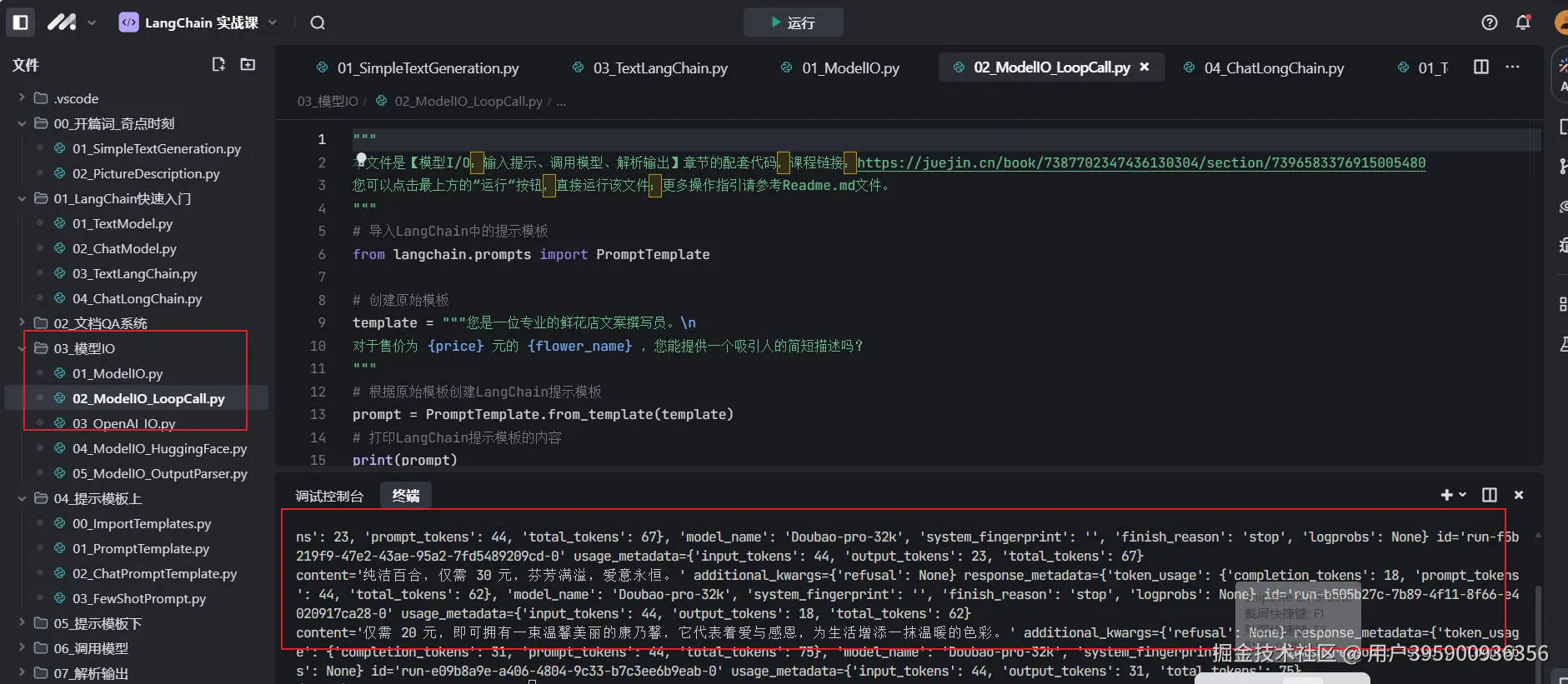This screenshot has height=684, width=1568.
Task: Create a new file icon
Action: click(218, 64)
